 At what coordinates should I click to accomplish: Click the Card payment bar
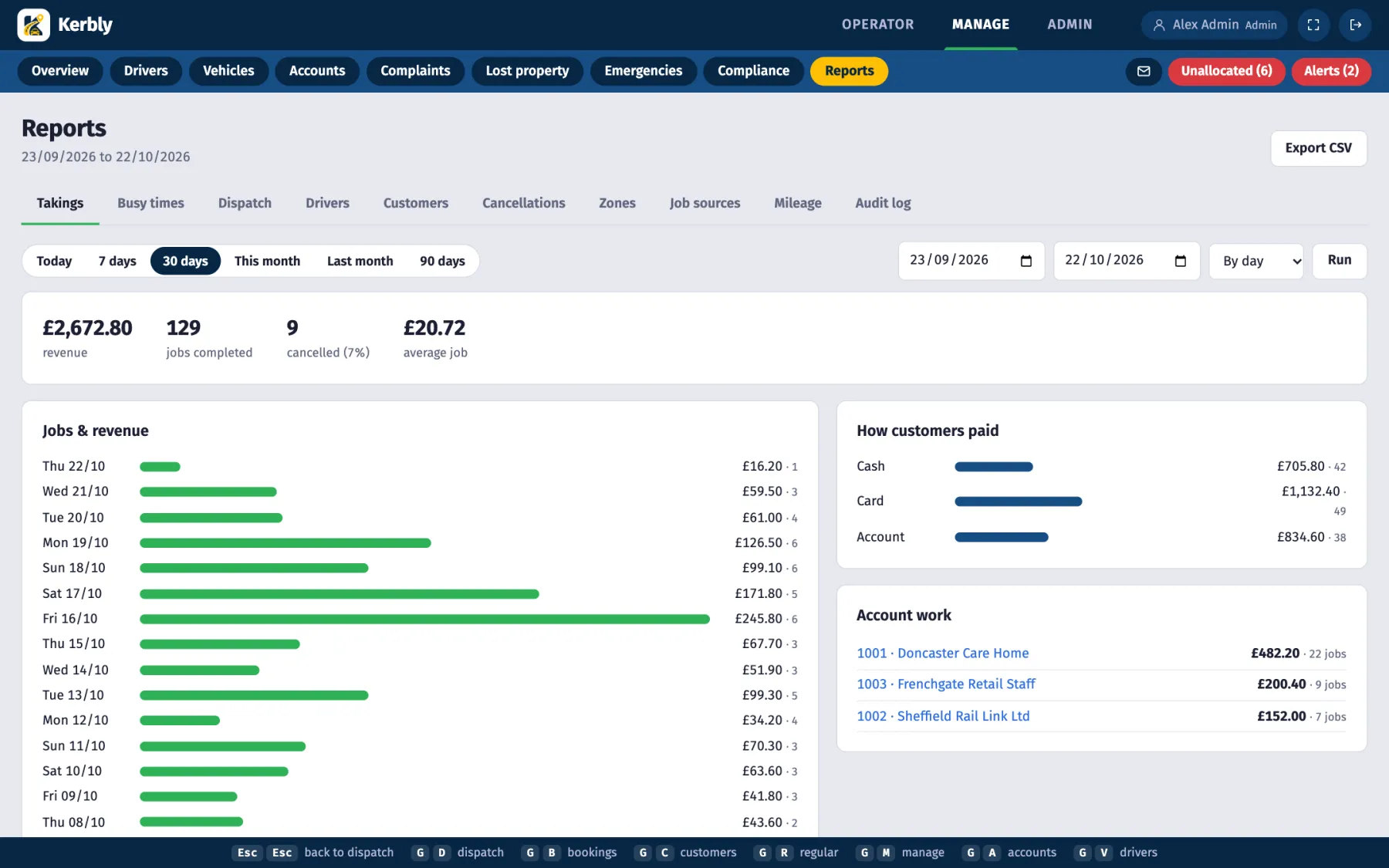1018,502
